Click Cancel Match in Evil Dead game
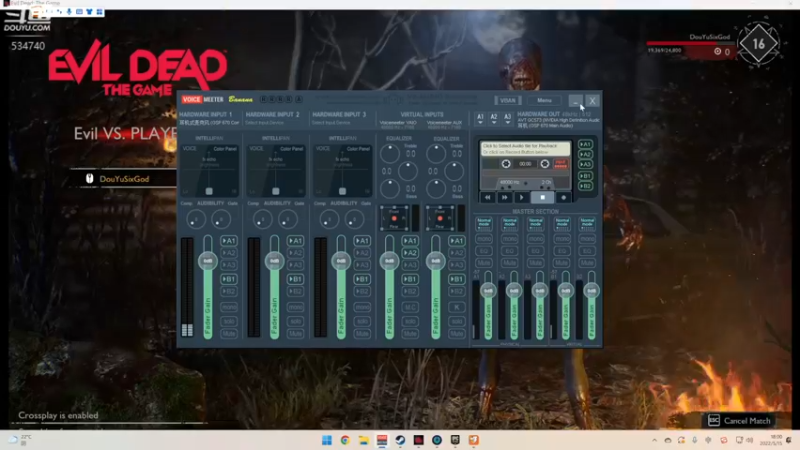800x450 pixels. [x=739, y=420]
